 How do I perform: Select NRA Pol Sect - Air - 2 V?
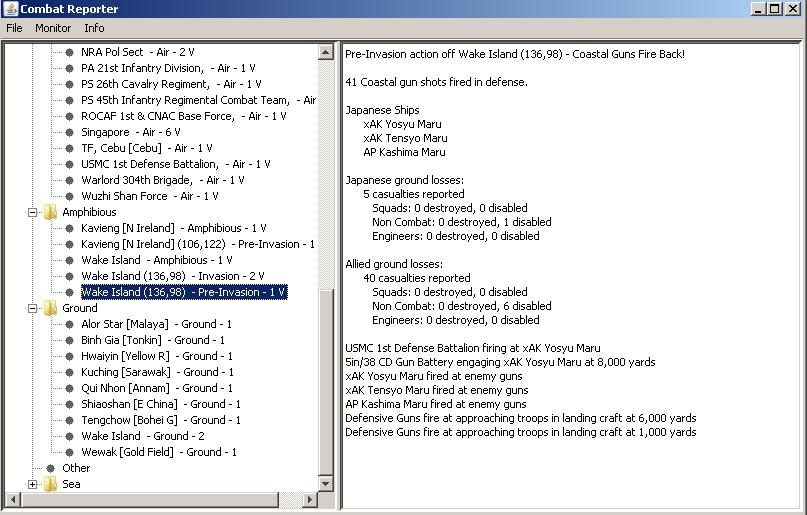click(138, 52)
